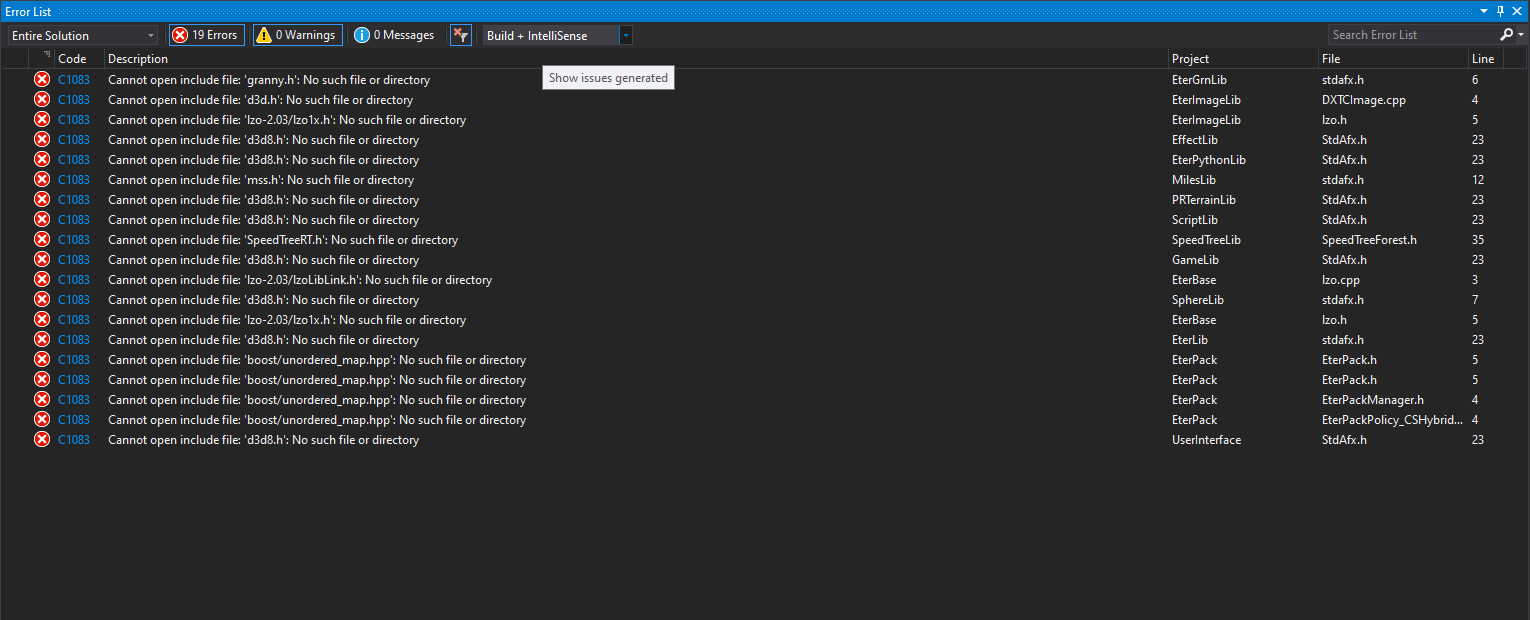The height and width of the screenshot is (620, 1530).
Task: Pin the Error List panel with auto-hide icon
Action: (1500, 10)
